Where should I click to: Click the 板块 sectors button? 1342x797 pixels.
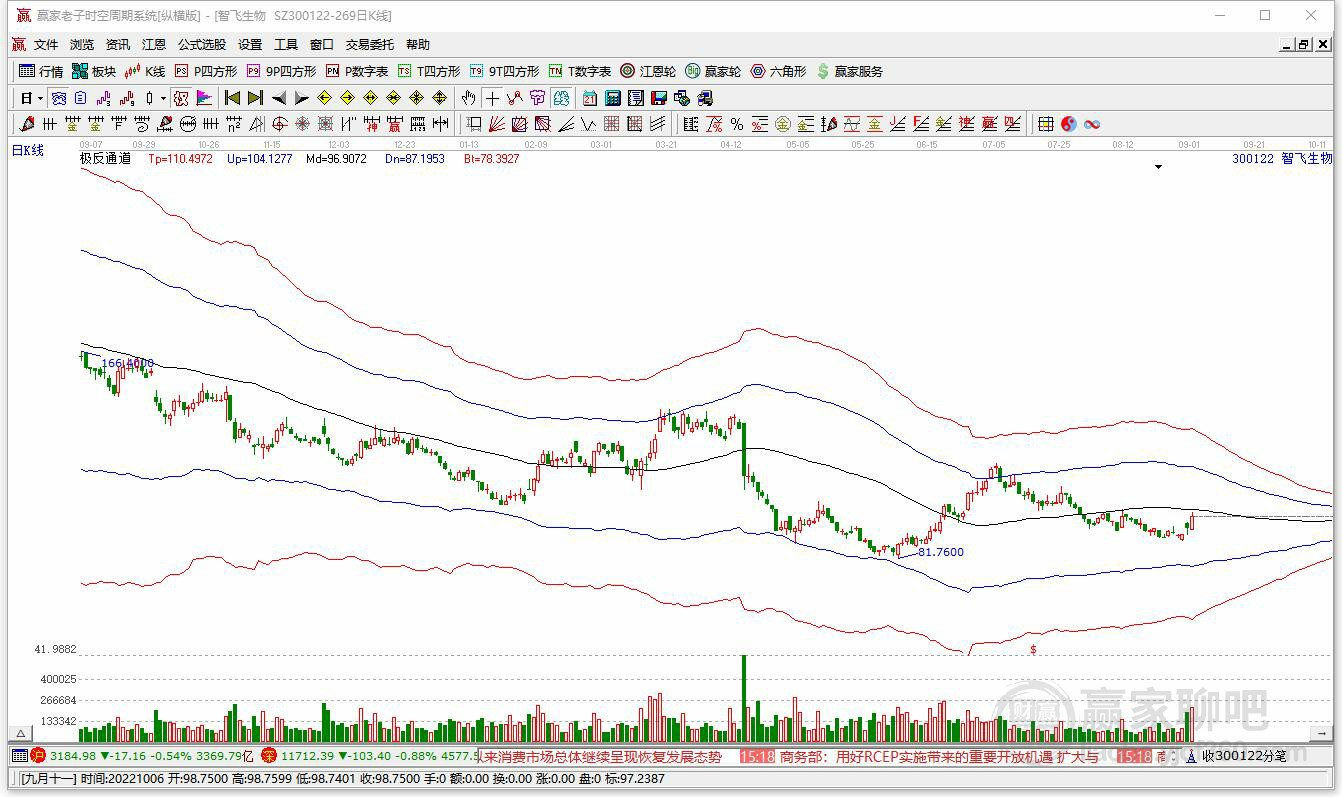tap(94, 71)
